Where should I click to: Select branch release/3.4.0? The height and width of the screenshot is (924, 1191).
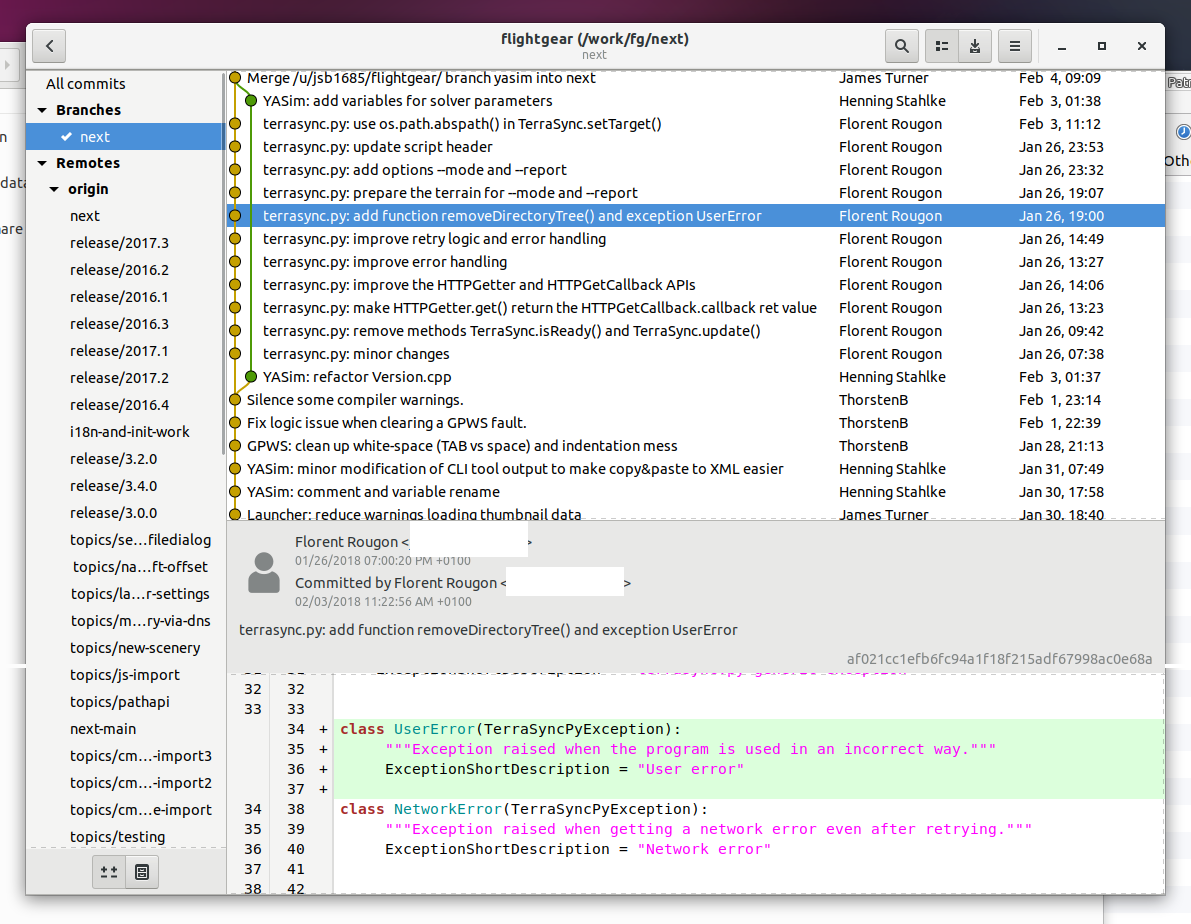126,486
